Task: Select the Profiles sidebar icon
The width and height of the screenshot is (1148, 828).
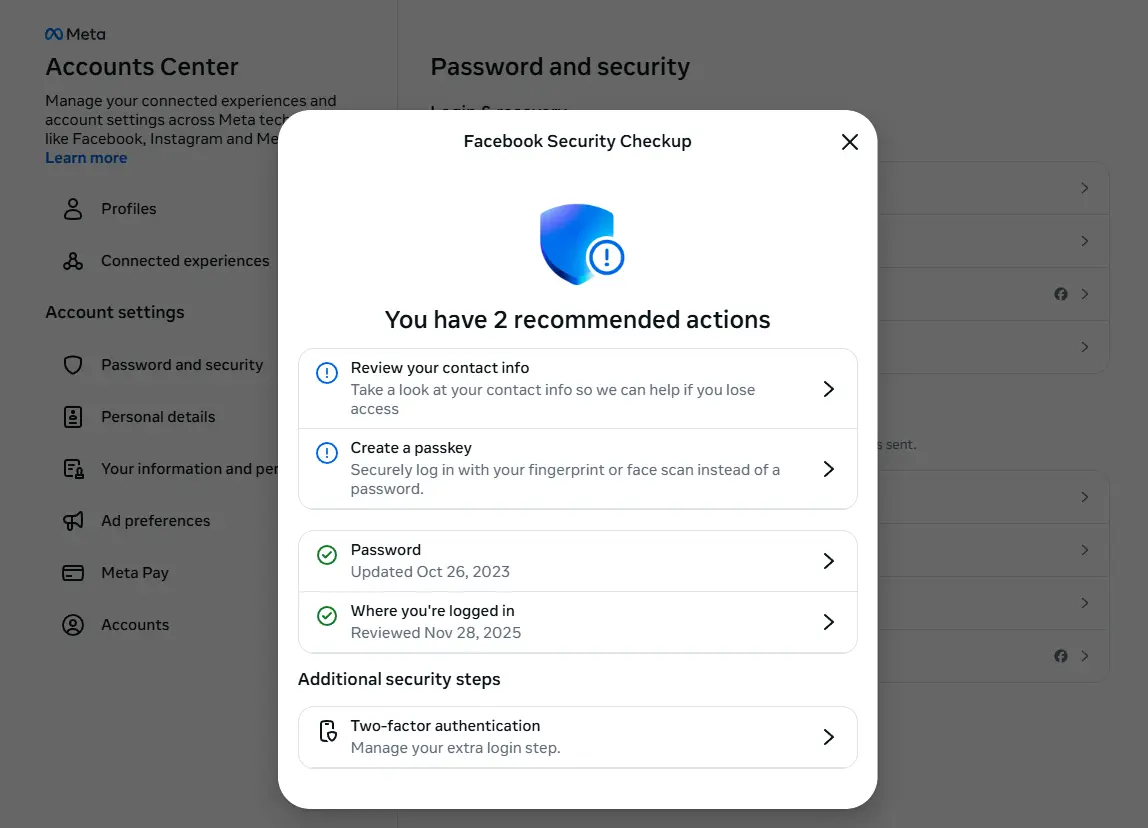Action: (x=72, y=208)
